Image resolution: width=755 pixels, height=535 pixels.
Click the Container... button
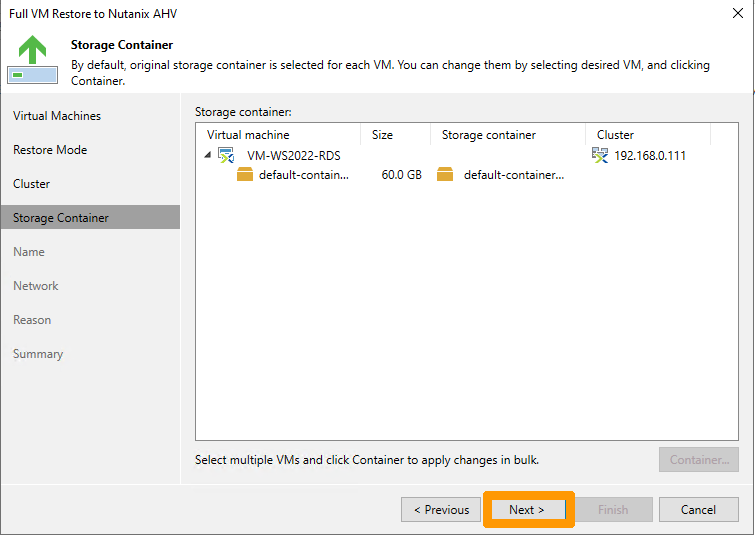click(x=699, y=459)
